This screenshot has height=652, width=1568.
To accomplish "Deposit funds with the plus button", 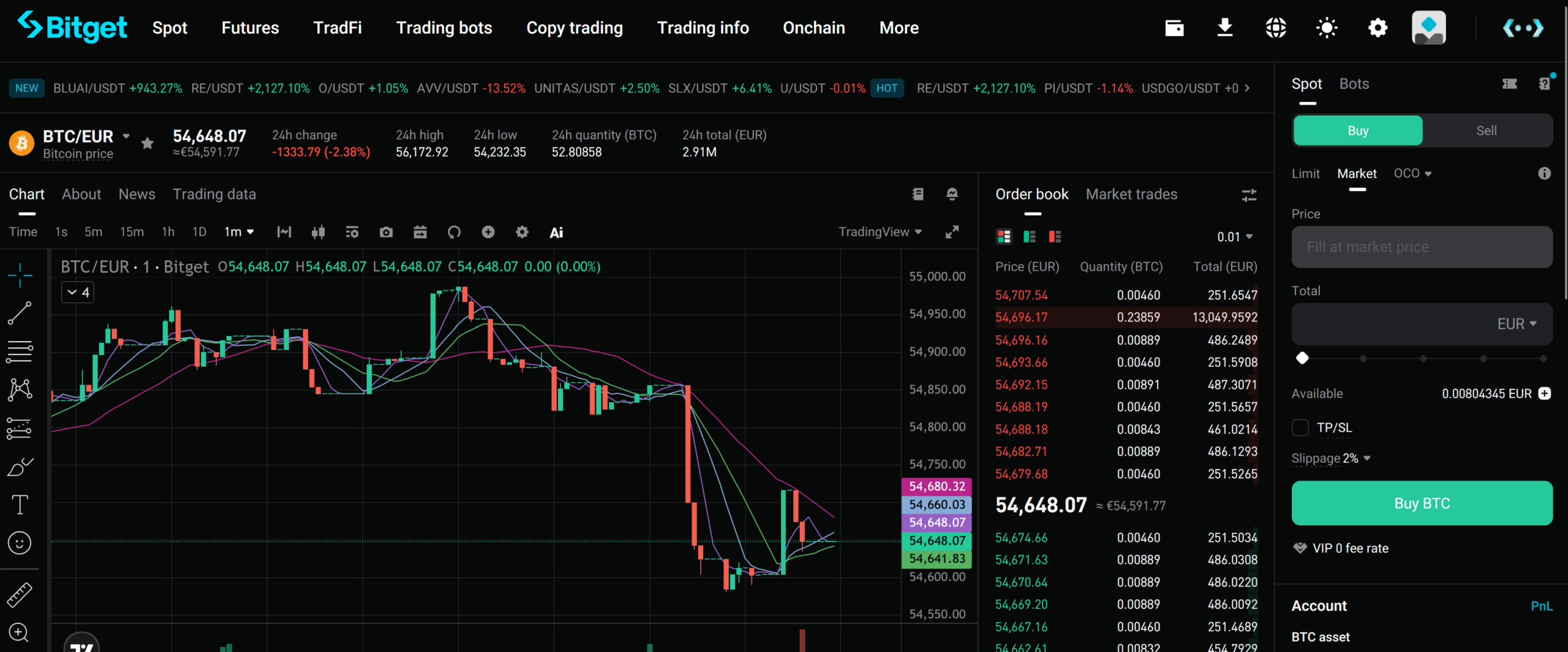I will [x=1545, y=394].
